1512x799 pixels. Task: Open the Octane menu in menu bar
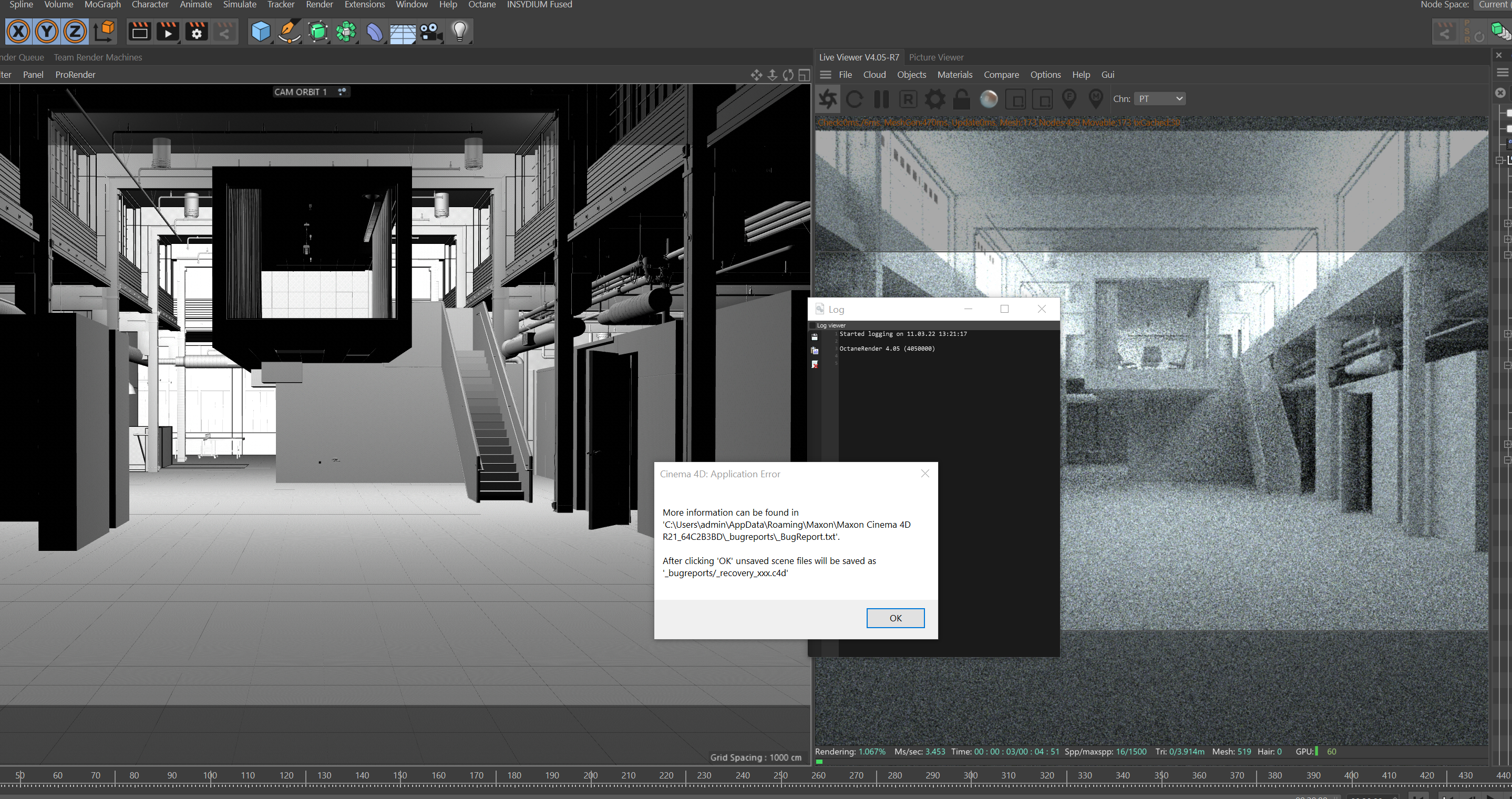tap(481, 5)
